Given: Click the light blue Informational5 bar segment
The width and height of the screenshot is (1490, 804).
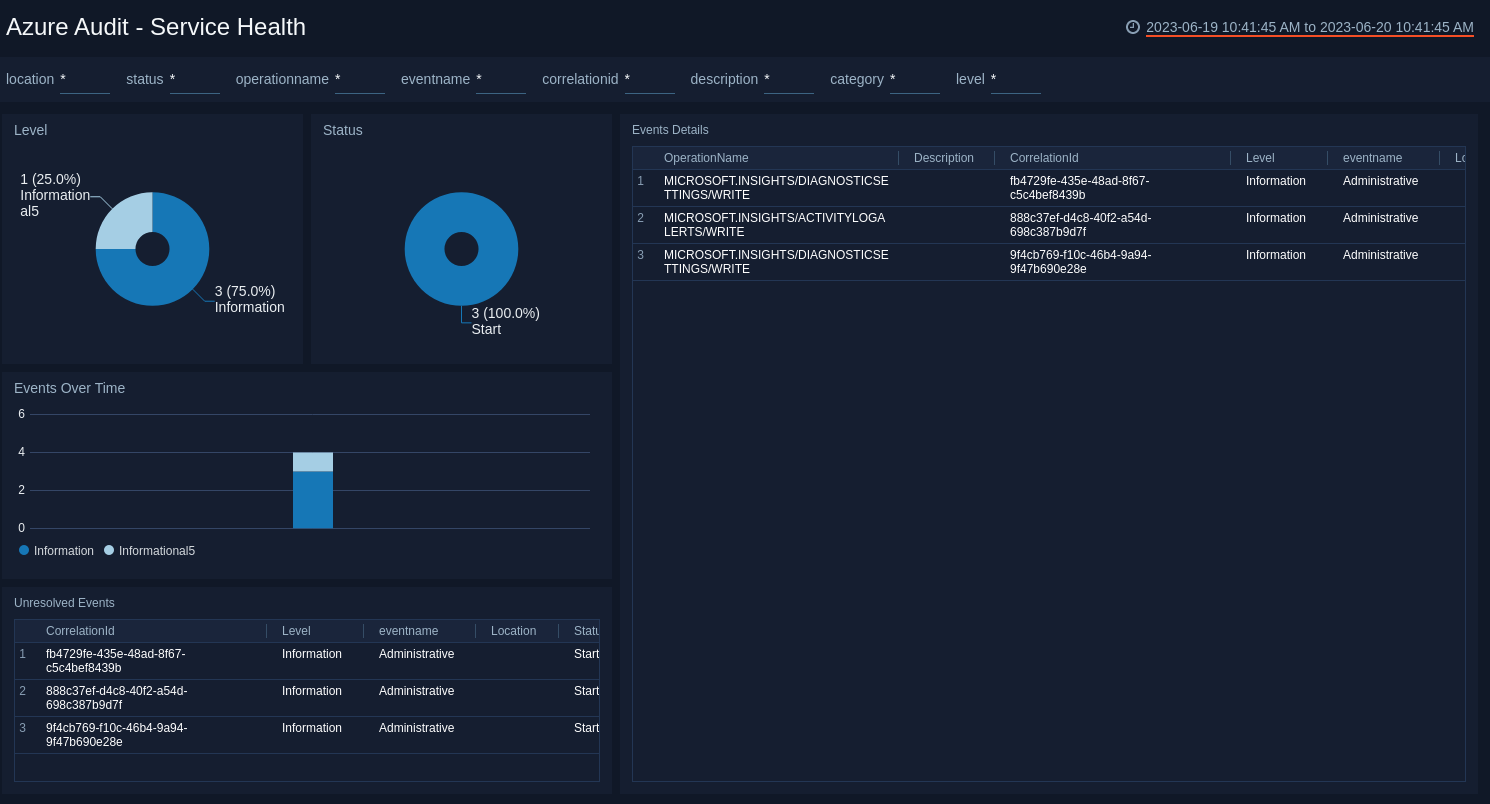Looking at the screenshot, I should (x=313, y=462).
